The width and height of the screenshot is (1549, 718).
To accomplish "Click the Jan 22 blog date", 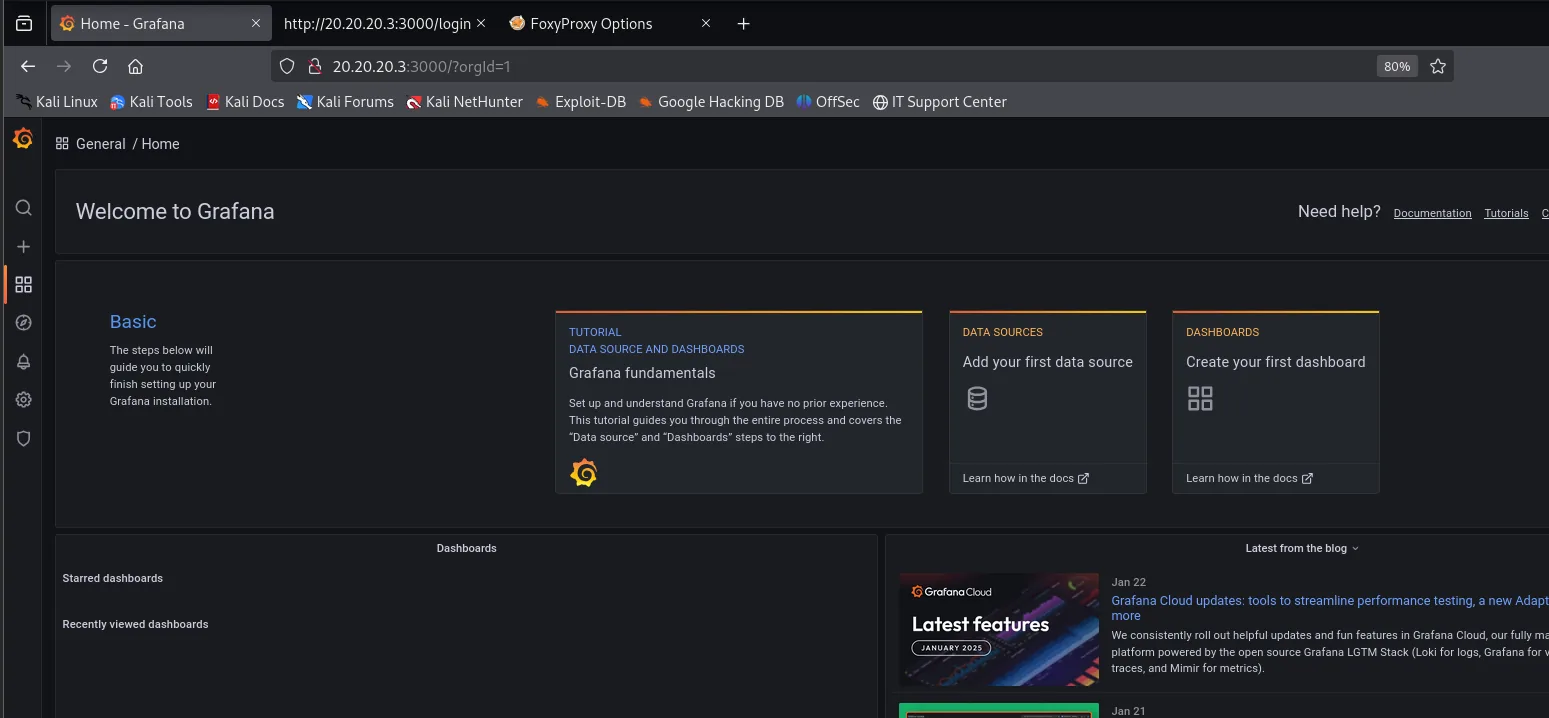I will (x=1128, y=582).
